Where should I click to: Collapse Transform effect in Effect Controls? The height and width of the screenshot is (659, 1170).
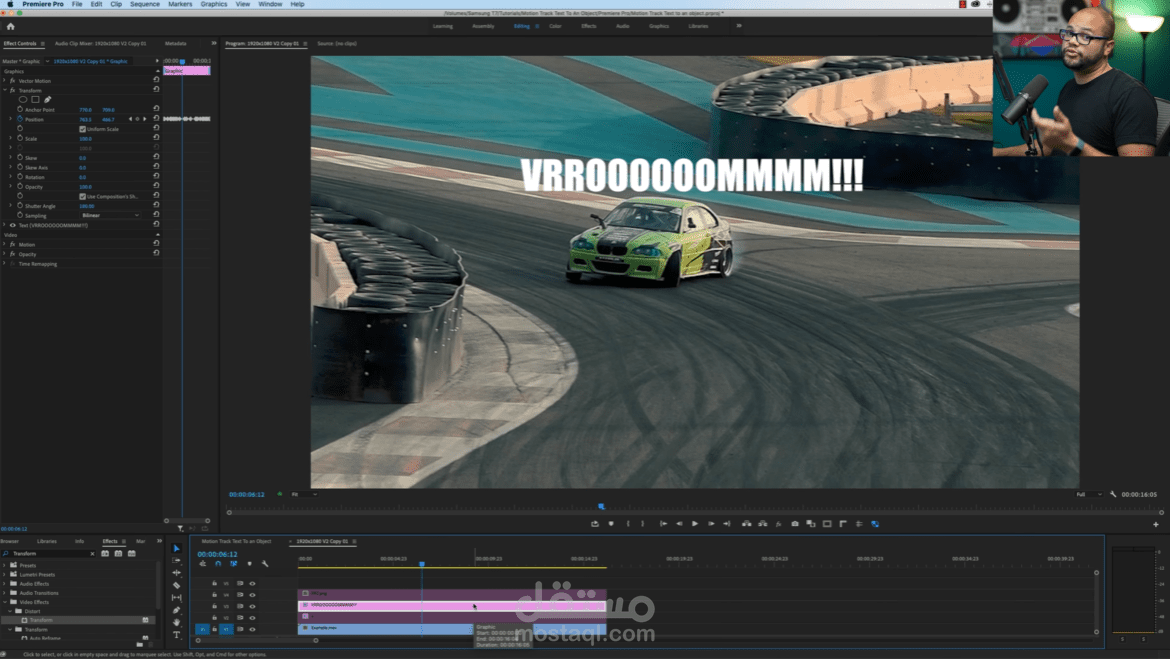(4, 90)
